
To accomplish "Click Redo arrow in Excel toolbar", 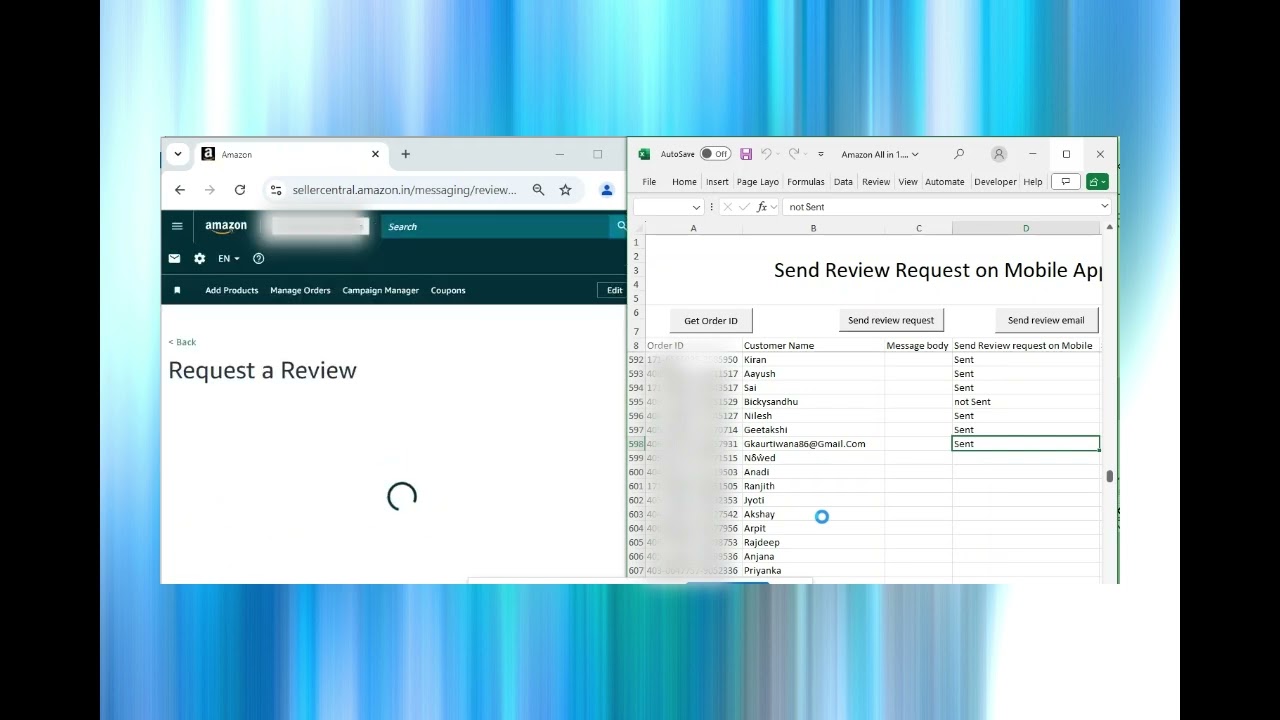I will [x=793, y=154].
